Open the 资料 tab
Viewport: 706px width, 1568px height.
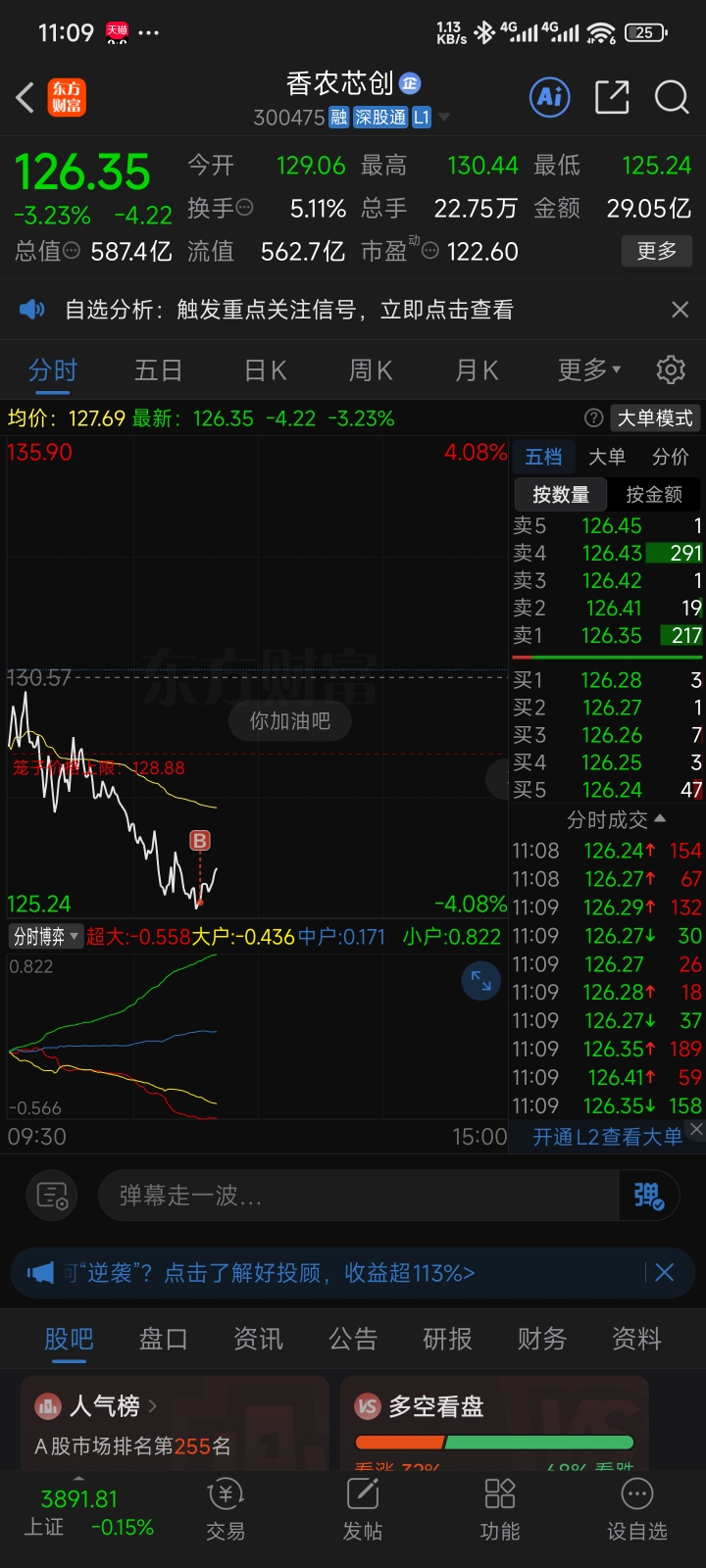coord(636,1339)
